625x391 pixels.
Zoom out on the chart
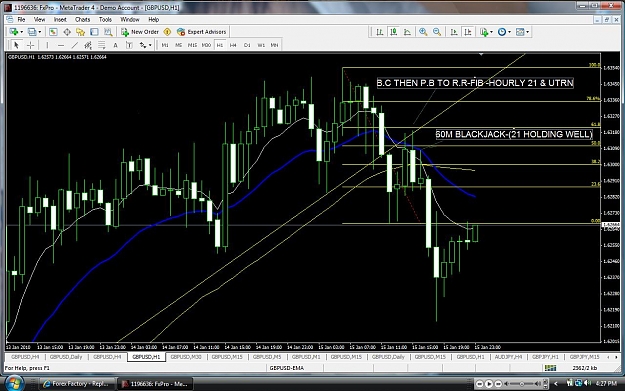(437, 32)
